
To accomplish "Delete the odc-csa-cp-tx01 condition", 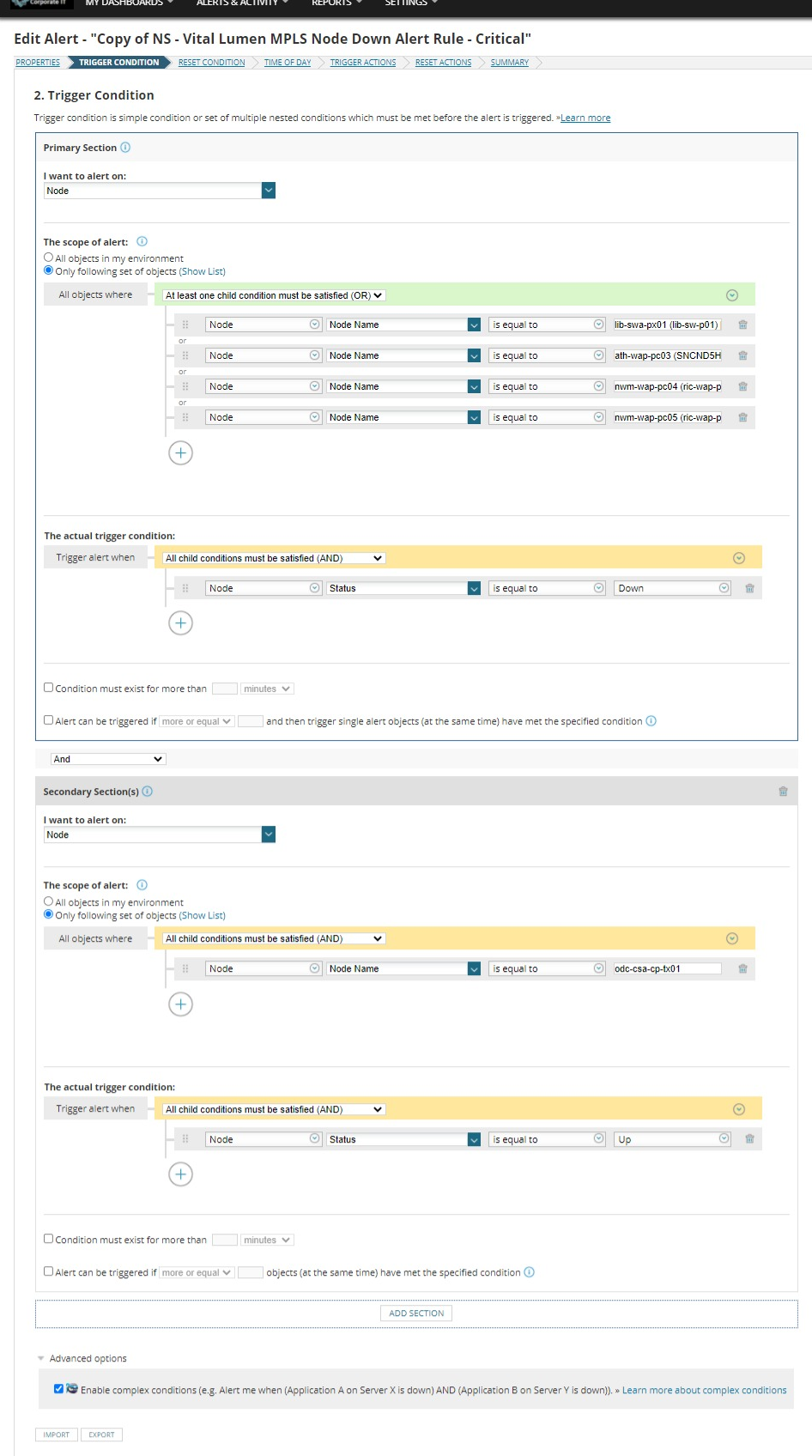I will [x=742, y=968].
